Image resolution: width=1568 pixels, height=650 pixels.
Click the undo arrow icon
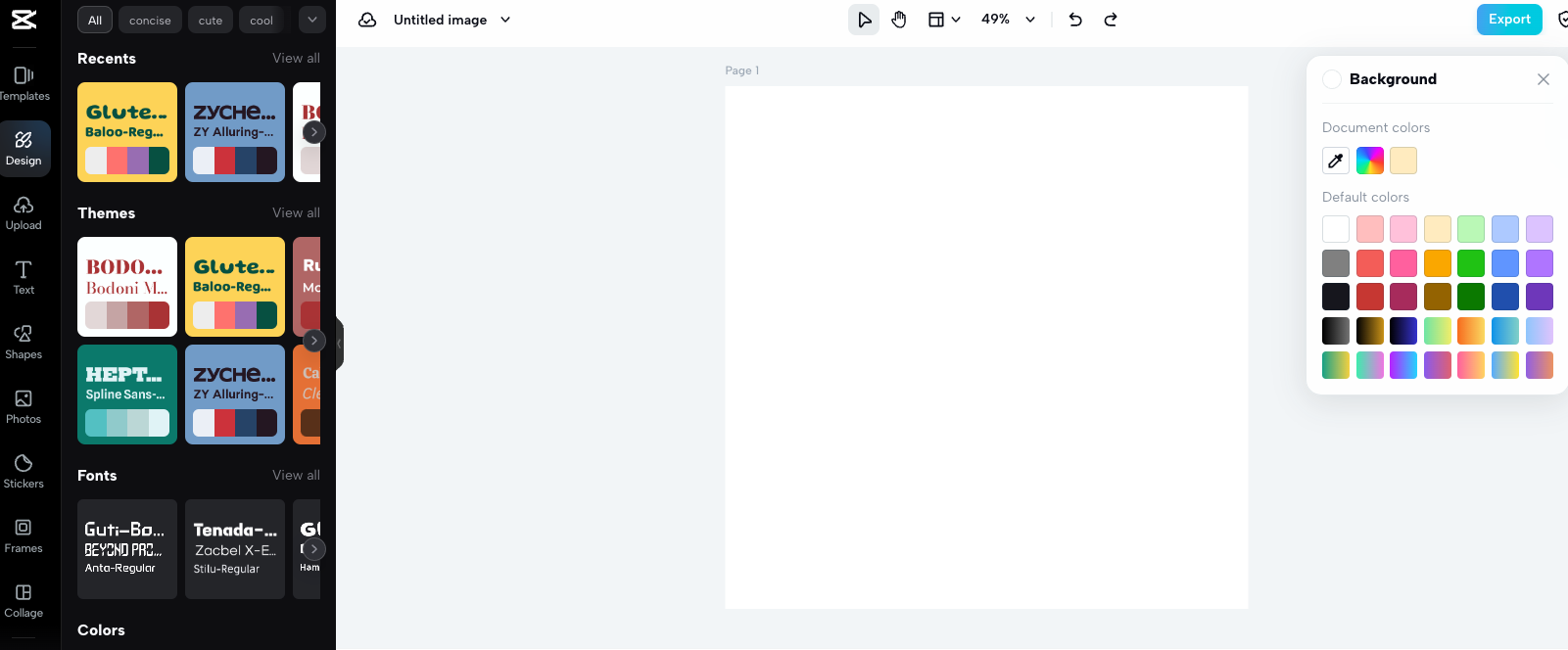point(1075,20)
